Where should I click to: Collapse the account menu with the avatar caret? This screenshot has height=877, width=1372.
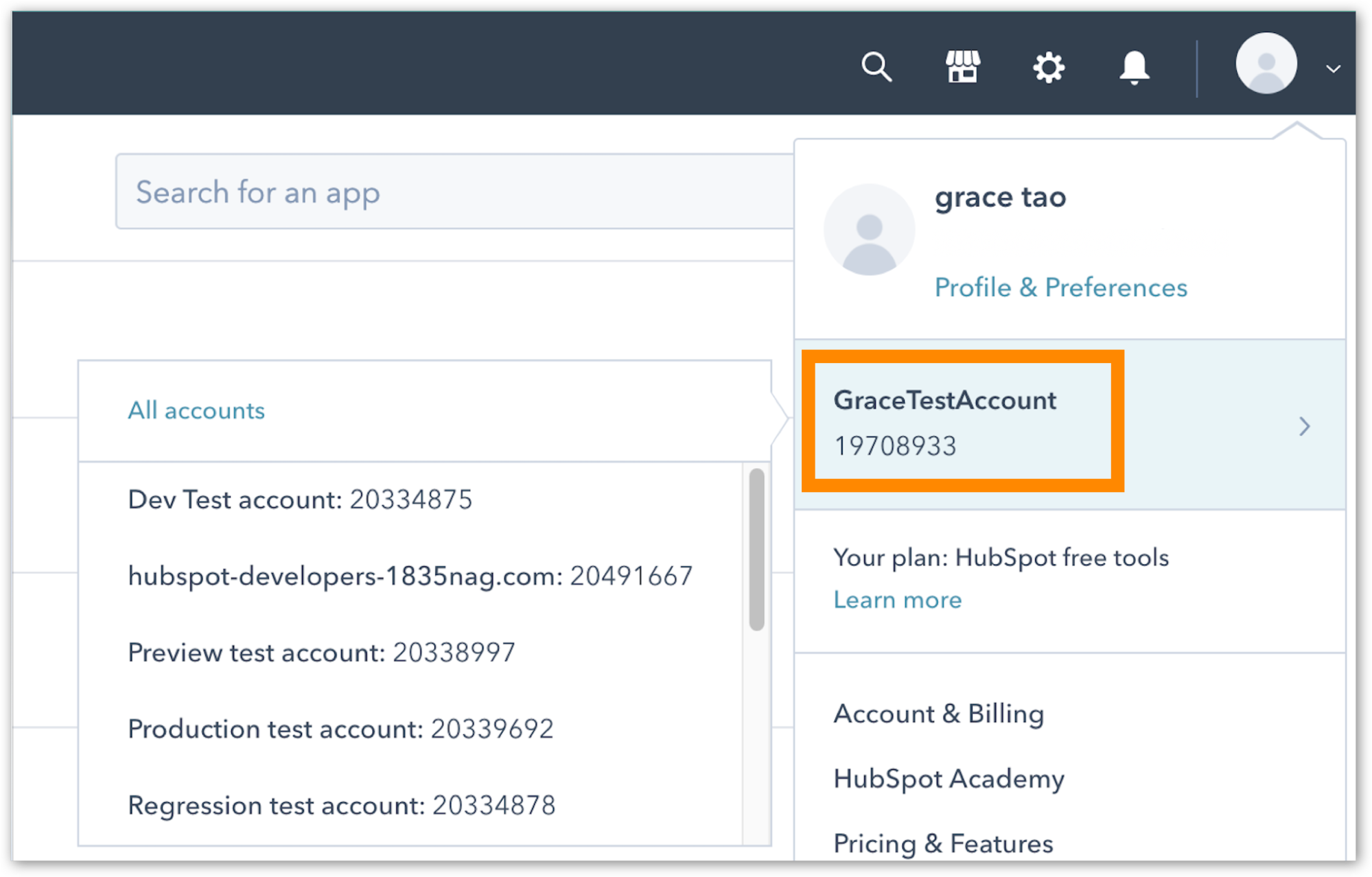pyautogui.click(x=1333, y=69)
